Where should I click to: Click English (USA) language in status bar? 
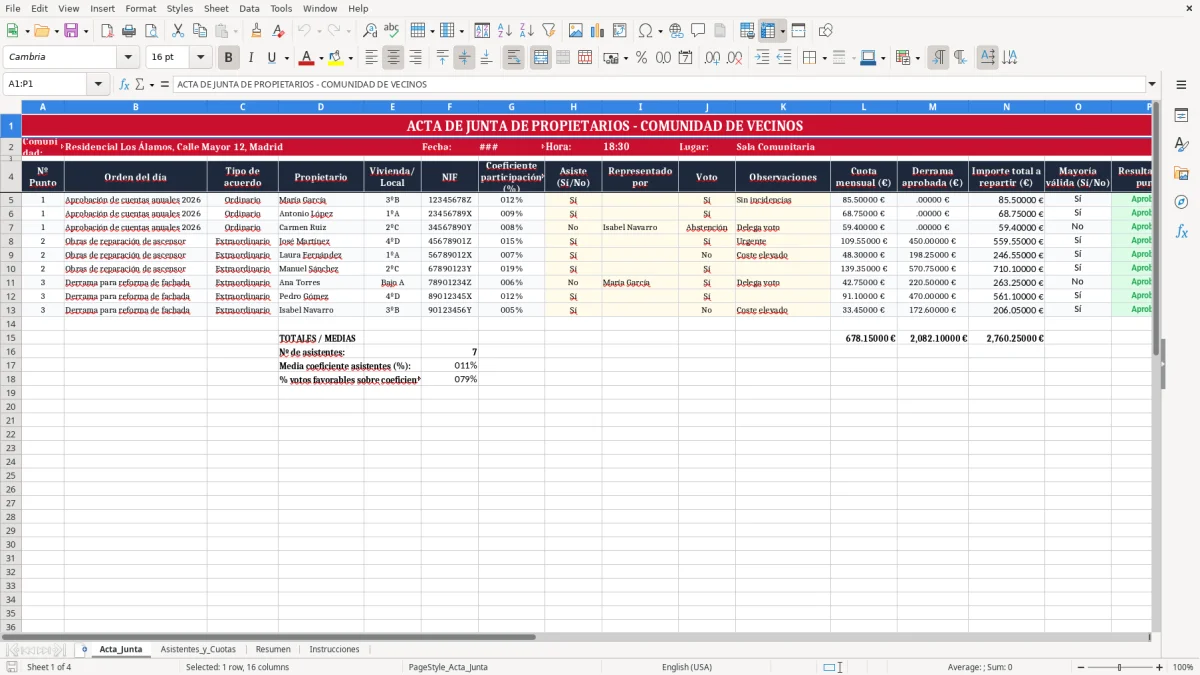pos(687,667)
